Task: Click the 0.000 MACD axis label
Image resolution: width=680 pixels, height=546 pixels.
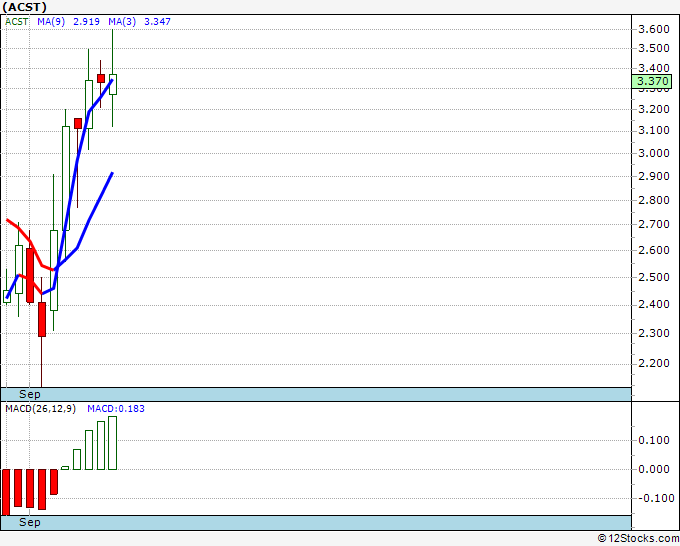Action: click(654, 469)
